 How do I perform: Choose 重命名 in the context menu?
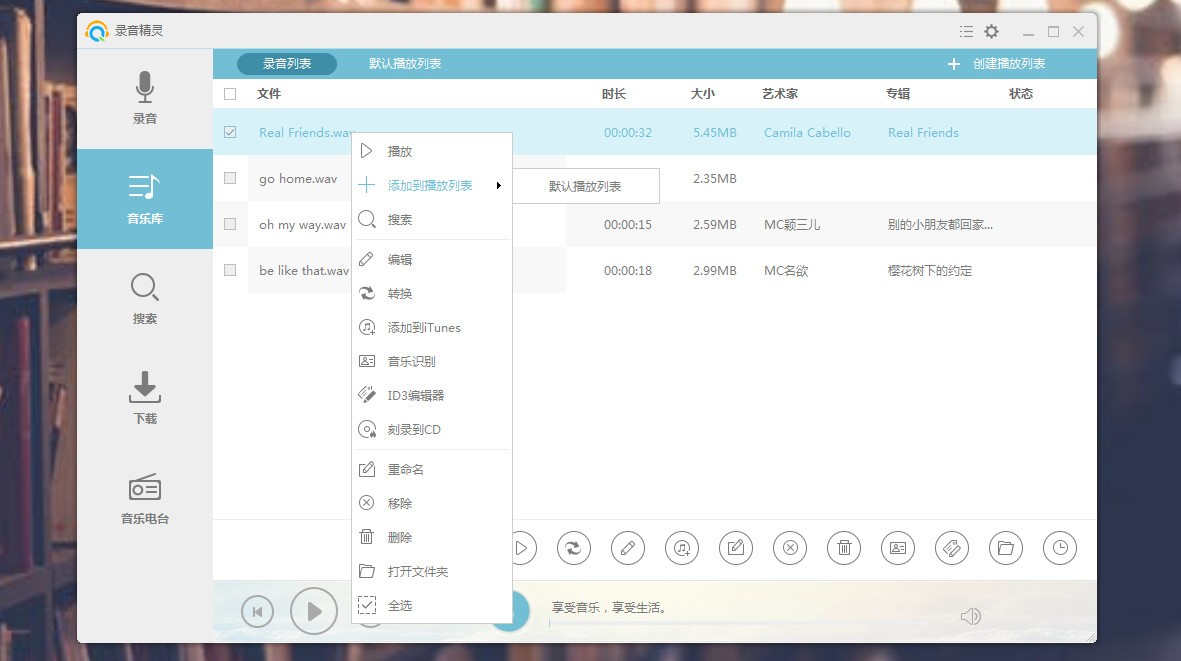point(432,470)
